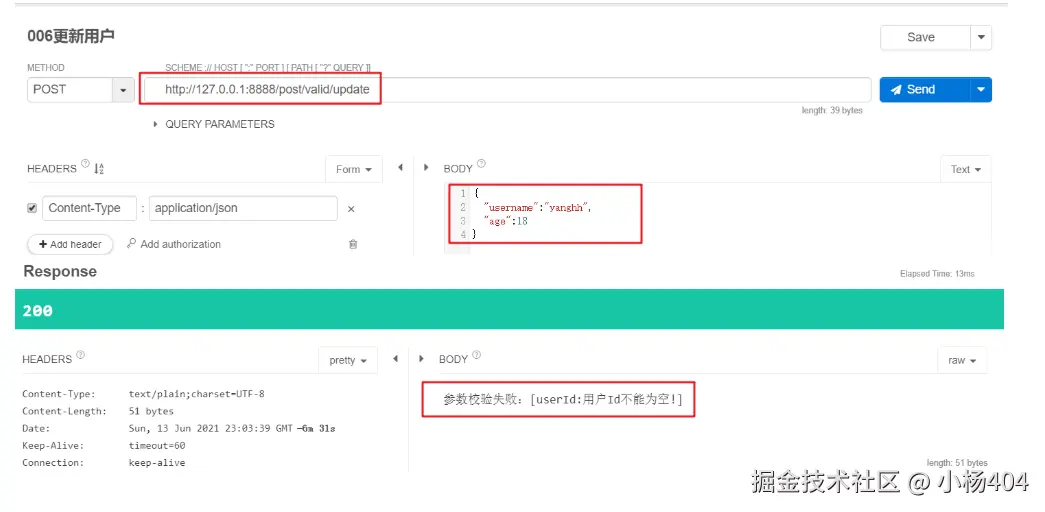Click the application/json header value field
Viewport: 1045px width, 512px height.
243,208
